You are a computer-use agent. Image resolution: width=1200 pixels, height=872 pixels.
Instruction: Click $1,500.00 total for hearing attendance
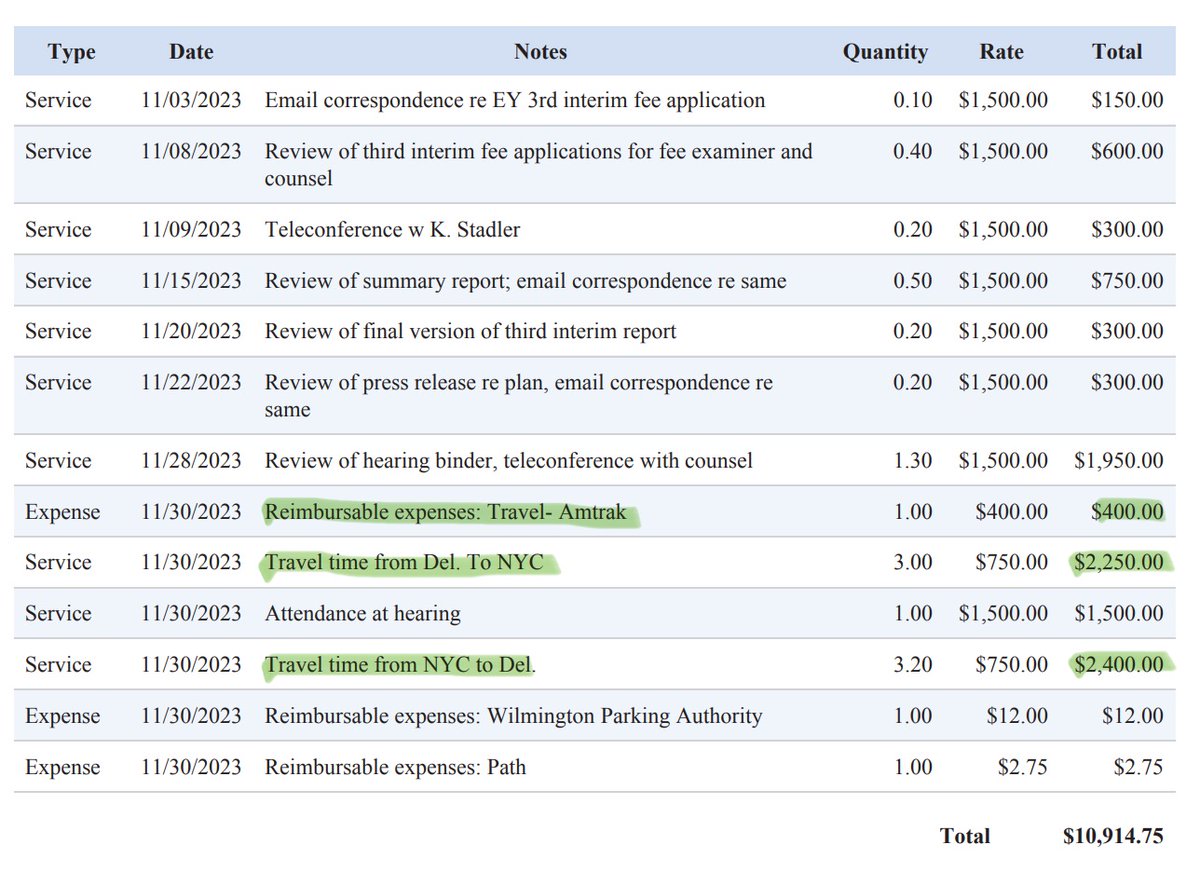point(1119,613)
